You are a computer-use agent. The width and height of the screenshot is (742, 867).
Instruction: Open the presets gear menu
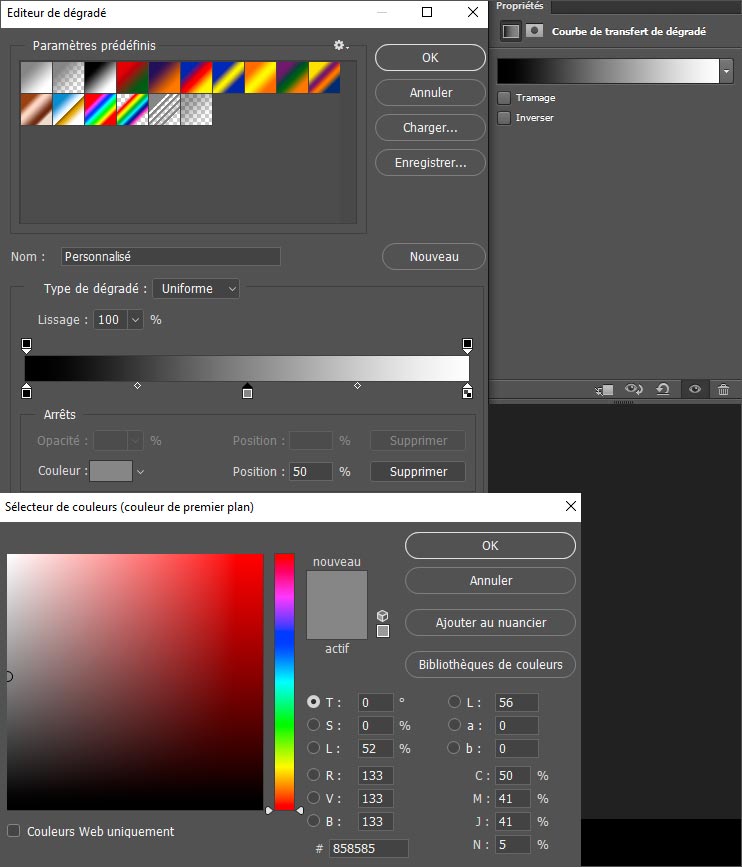[340, 46]
